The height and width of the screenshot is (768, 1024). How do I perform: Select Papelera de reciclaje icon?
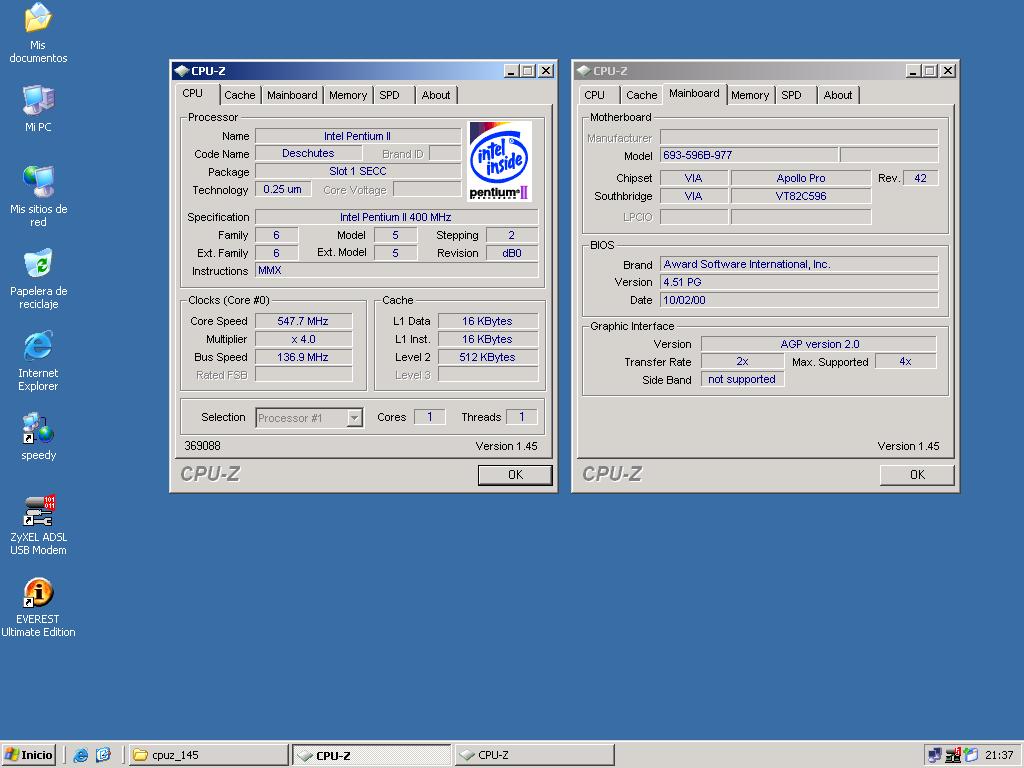pyautogui.click(x=38, y=278)
